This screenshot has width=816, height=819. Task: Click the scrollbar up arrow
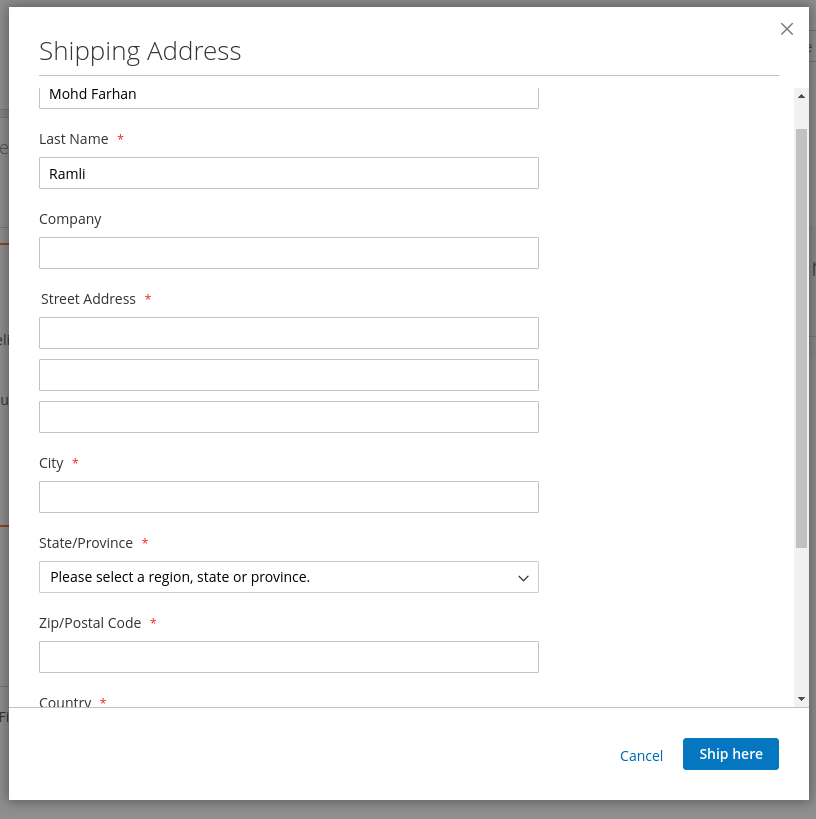click(x=801, y=96)
